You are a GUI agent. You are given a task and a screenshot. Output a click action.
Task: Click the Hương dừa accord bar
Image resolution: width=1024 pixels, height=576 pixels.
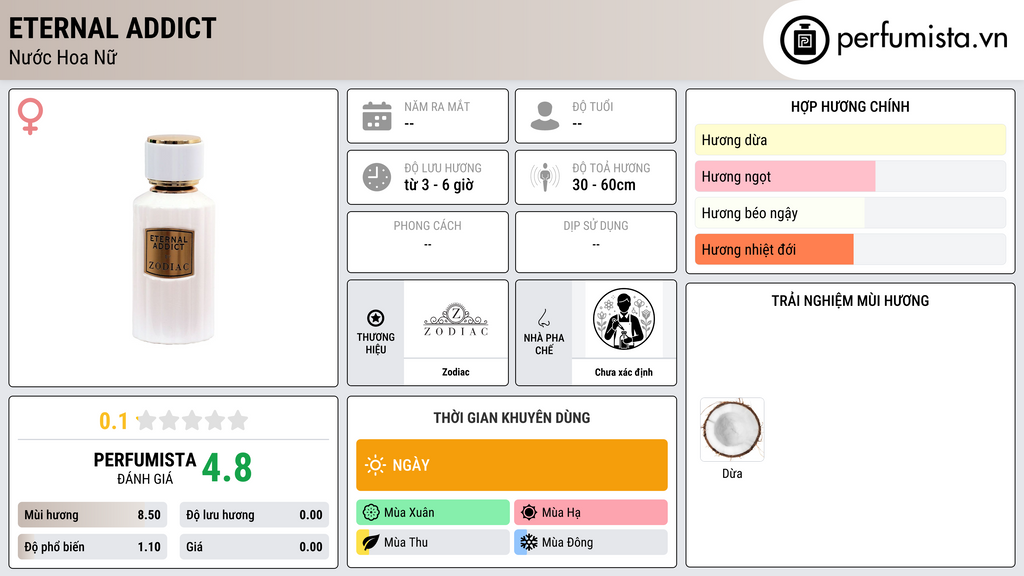(x=850, y=140)
